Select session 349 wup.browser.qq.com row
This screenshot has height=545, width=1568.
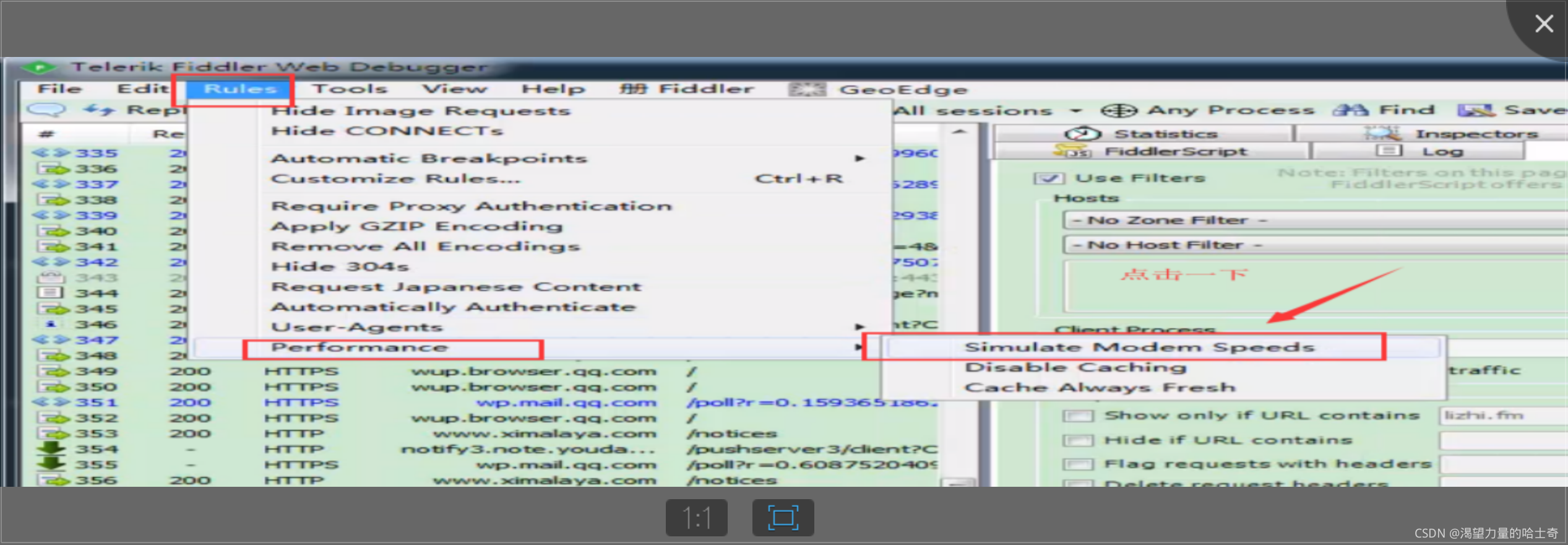pyautogui.click(x=486, y=371)
